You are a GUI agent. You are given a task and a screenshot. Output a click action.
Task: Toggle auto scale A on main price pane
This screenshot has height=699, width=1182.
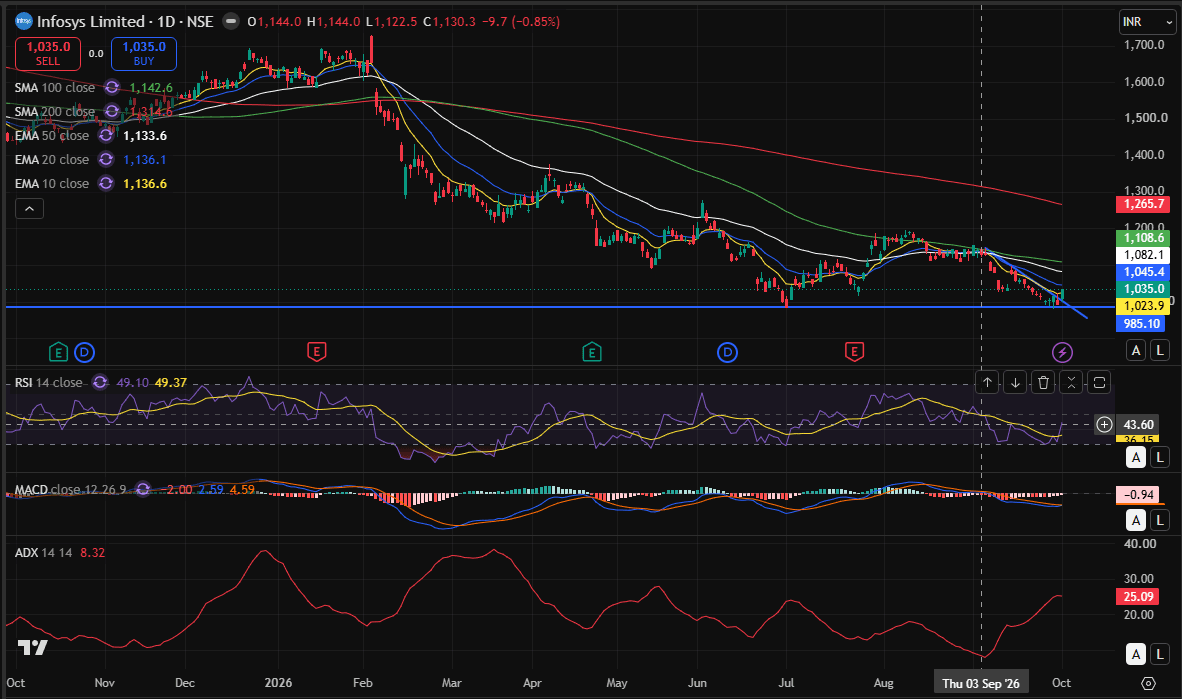point(1136,350)
